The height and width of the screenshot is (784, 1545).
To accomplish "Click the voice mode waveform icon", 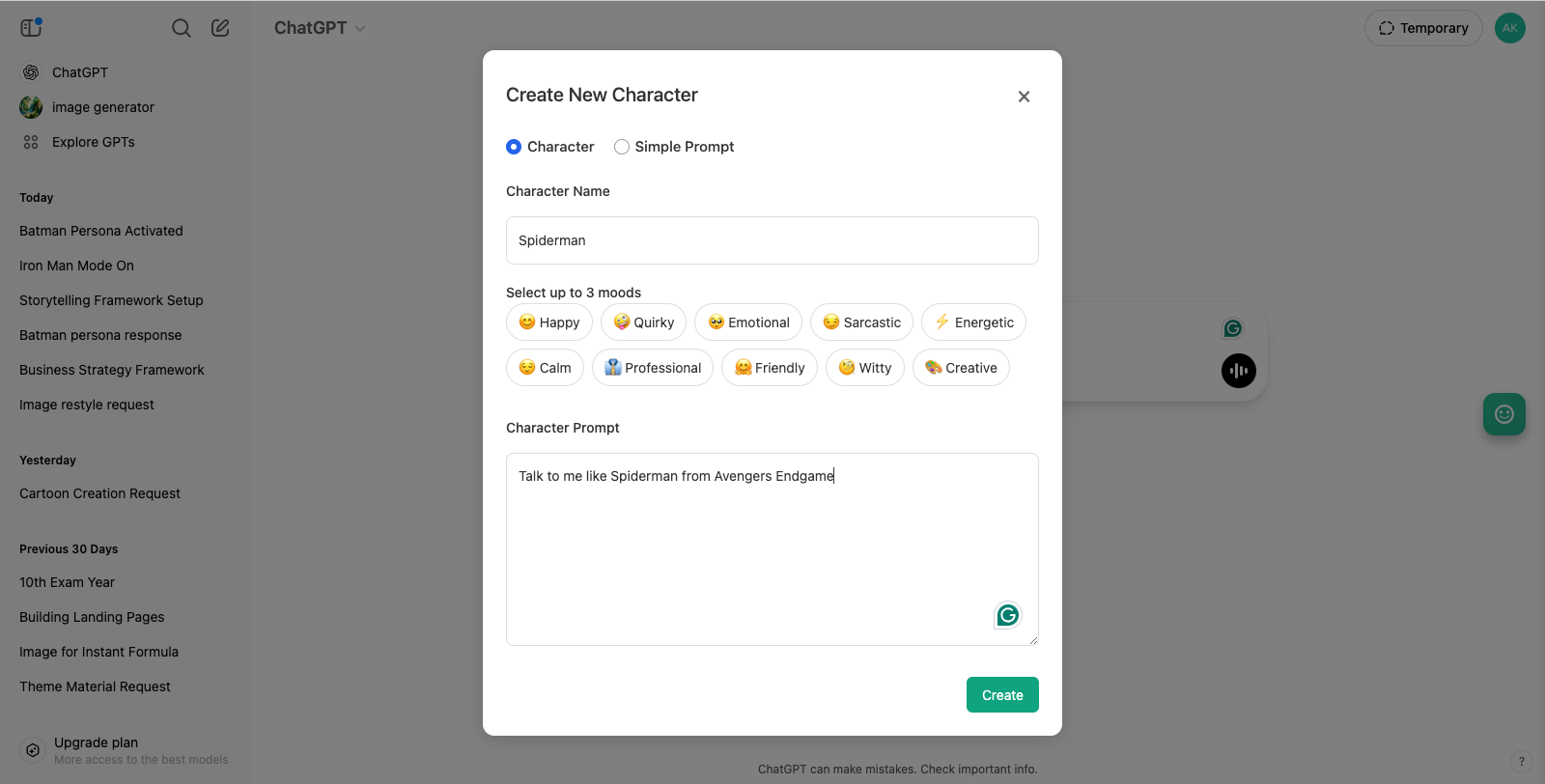I will click(1238, 371).
